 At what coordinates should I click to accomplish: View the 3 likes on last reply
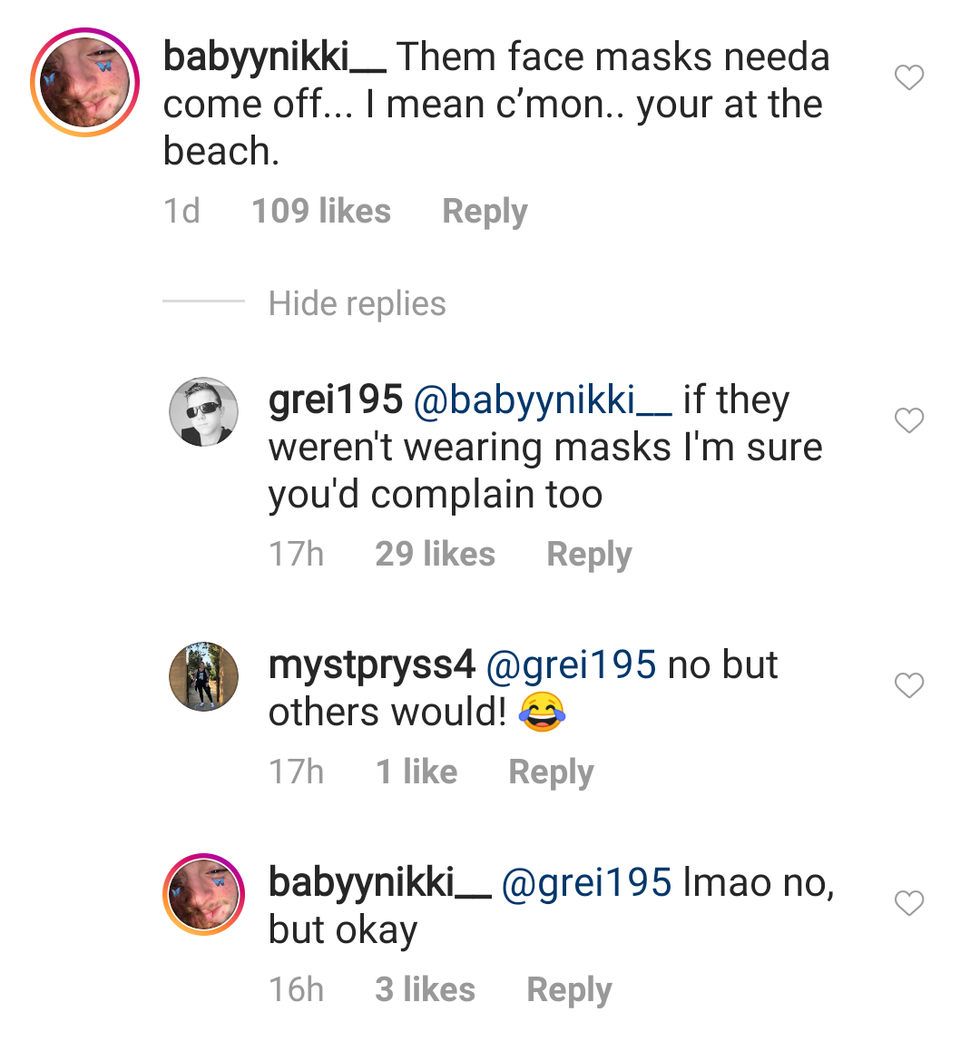425,990
